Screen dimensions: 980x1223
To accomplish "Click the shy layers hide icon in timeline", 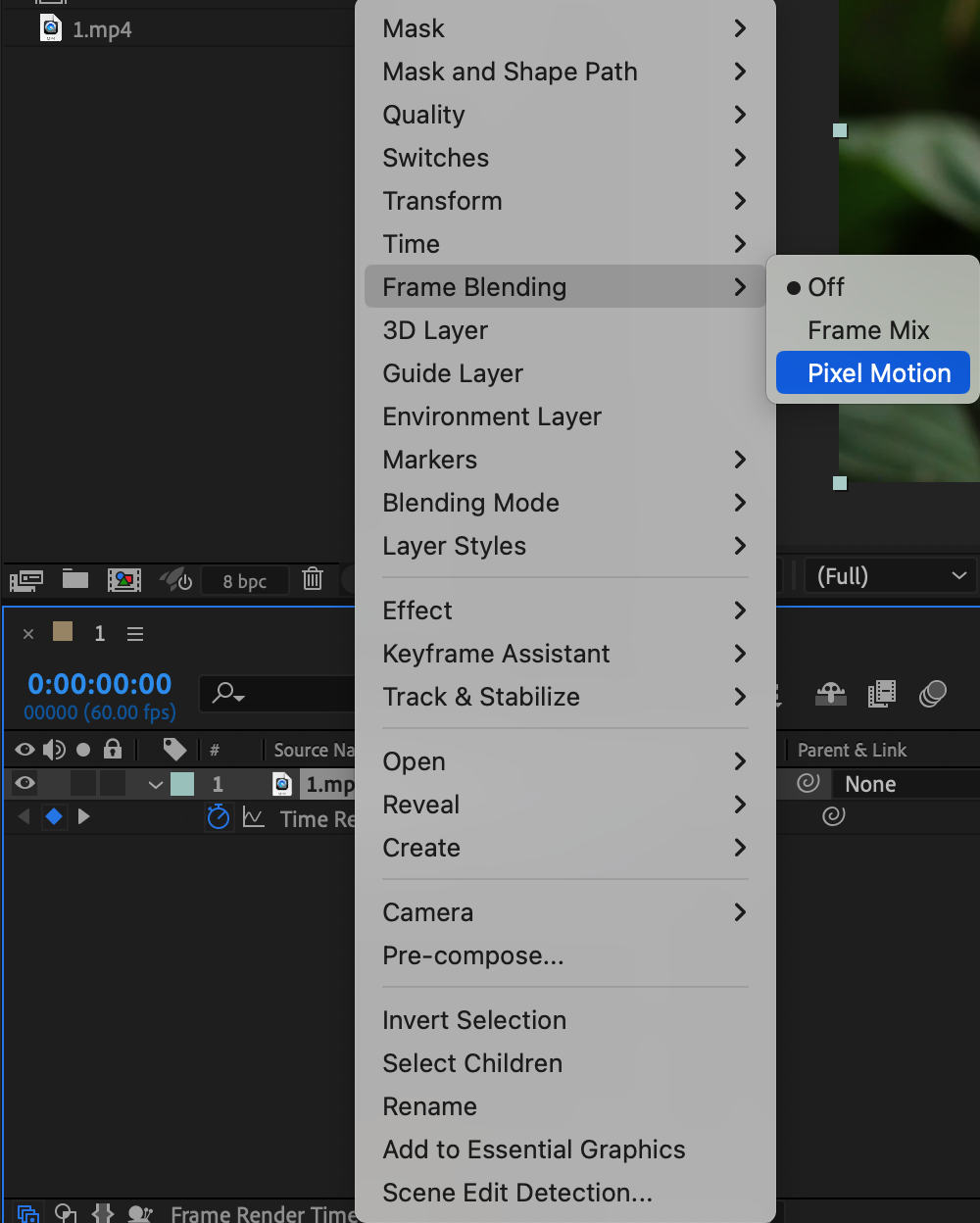I will pos(830,694).
